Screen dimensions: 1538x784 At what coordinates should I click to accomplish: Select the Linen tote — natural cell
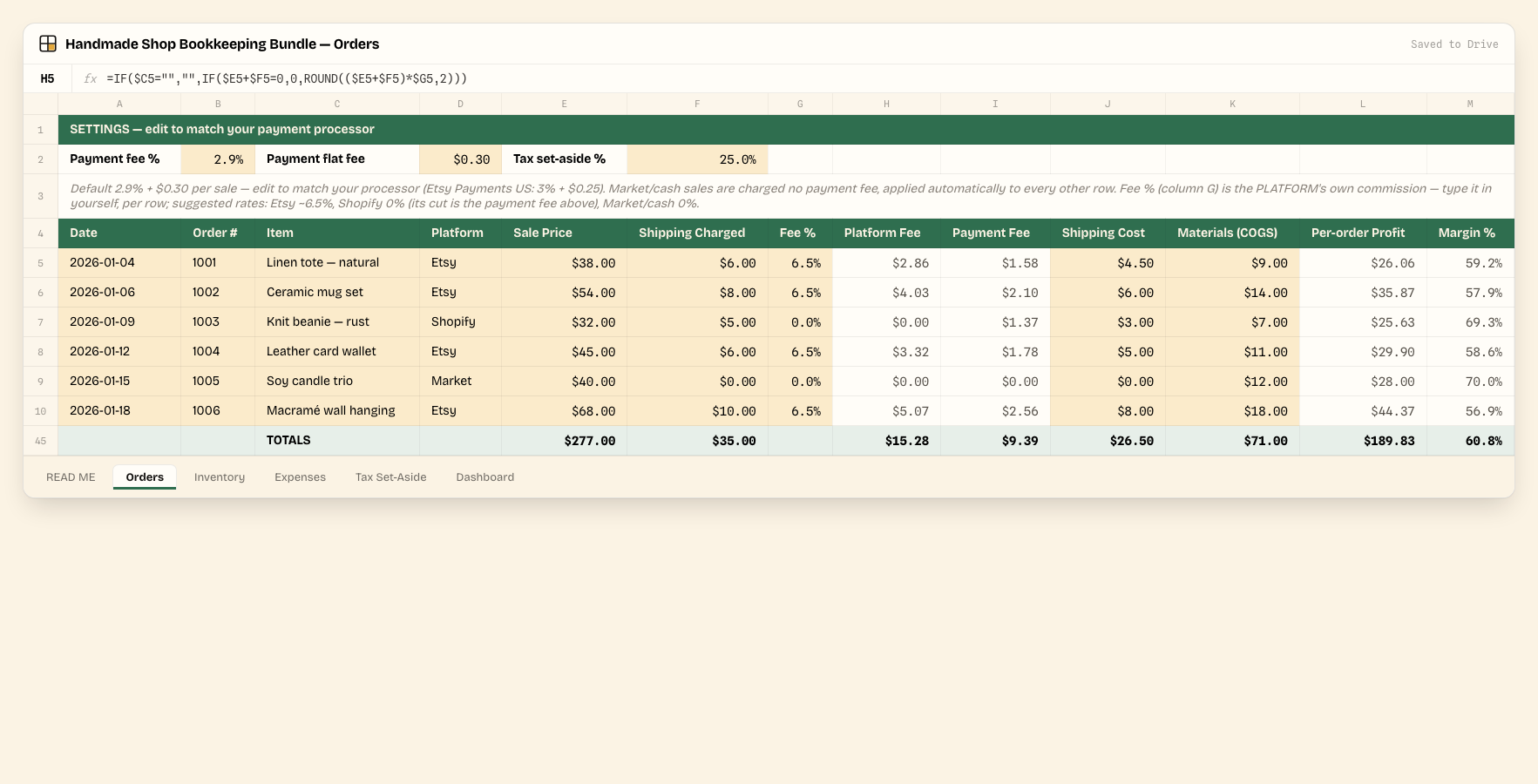(337, 263)
